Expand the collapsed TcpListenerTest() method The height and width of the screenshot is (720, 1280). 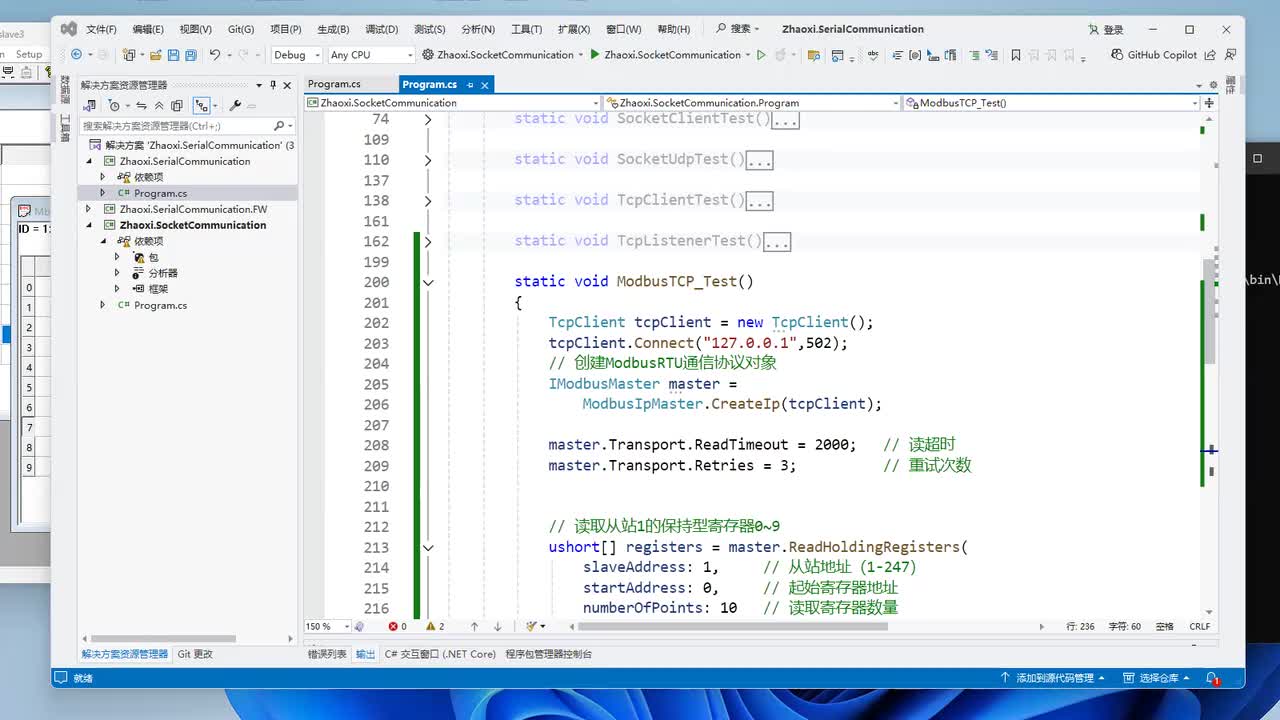pos(428,241)
